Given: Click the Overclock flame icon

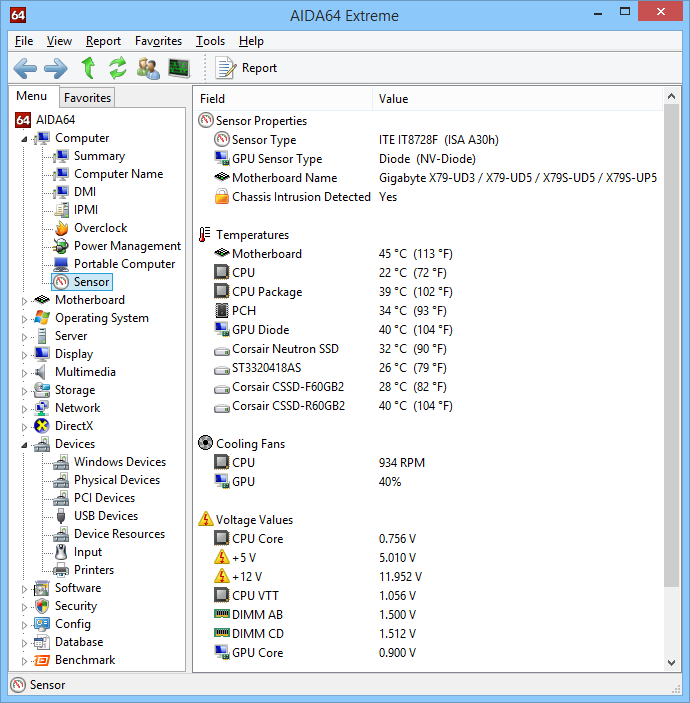Looking at the screenshot, I should (62, 228).
